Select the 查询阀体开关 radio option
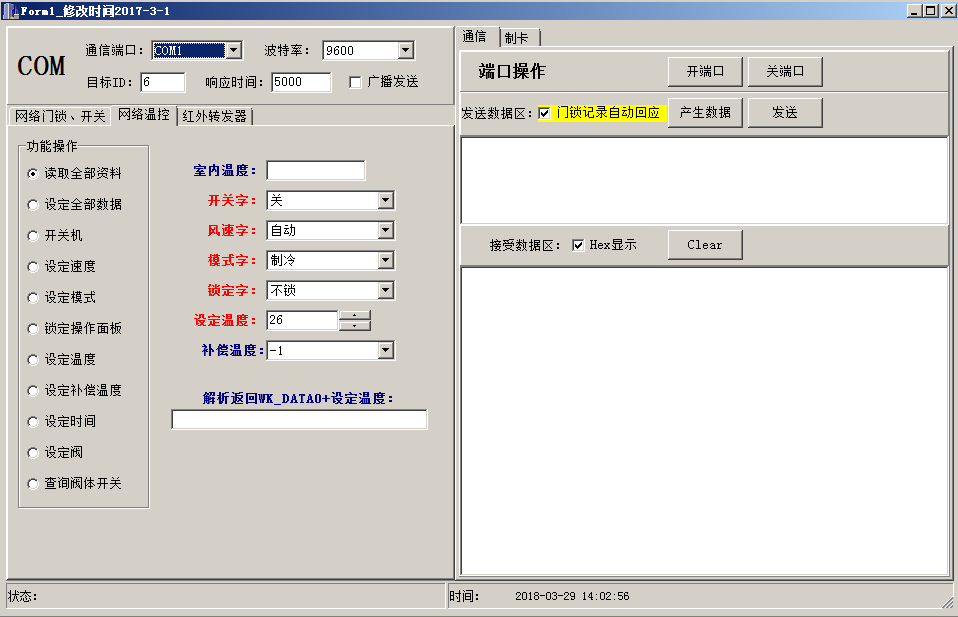The width and height of the screenshot is (958, 617). (x=33, y=484)
